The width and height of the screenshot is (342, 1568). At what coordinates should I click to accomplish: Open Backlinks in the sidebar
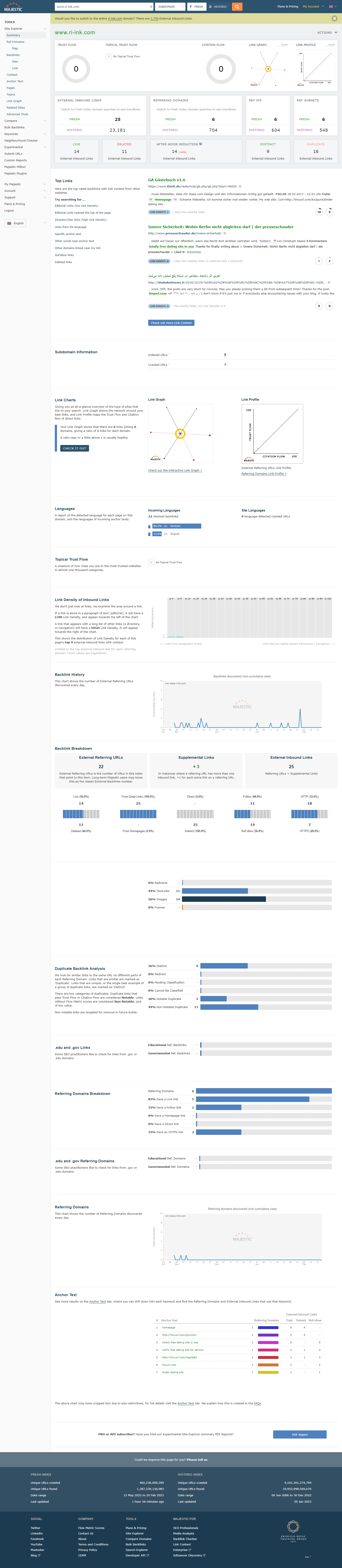13,55
